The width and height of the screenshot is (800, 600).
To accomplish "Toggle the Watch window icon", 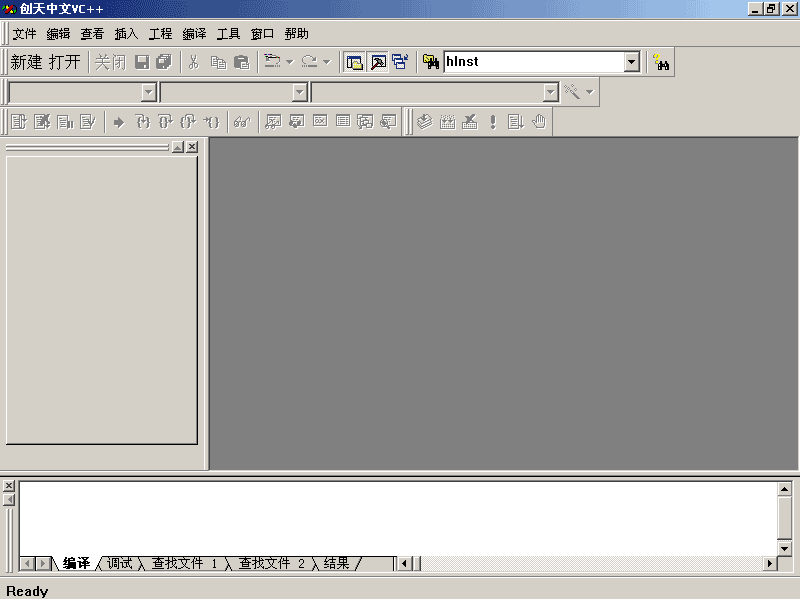I will point(273,122).
